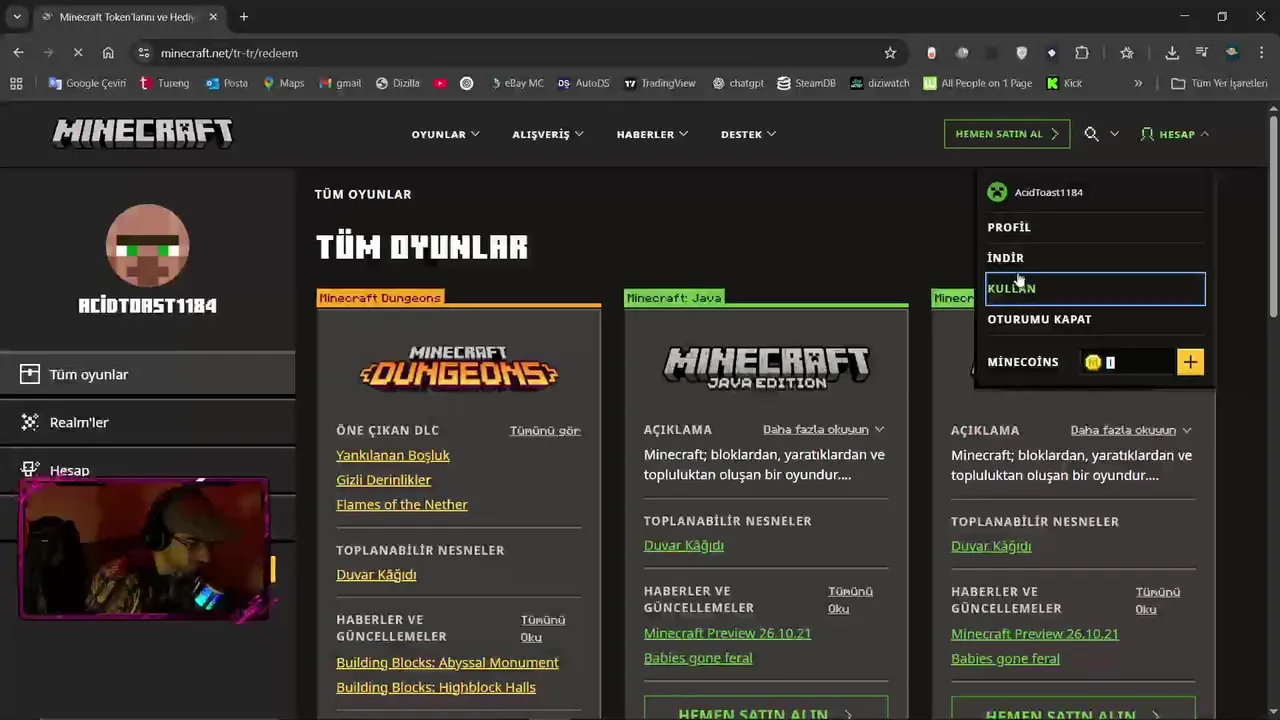Open the site search magnifier icon
Screen dimensions: 1280x720
1091,134
